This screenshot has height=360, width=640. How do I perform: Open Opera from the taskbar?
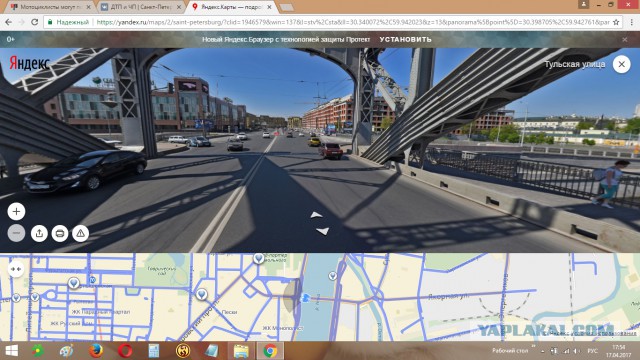(125, 351)
